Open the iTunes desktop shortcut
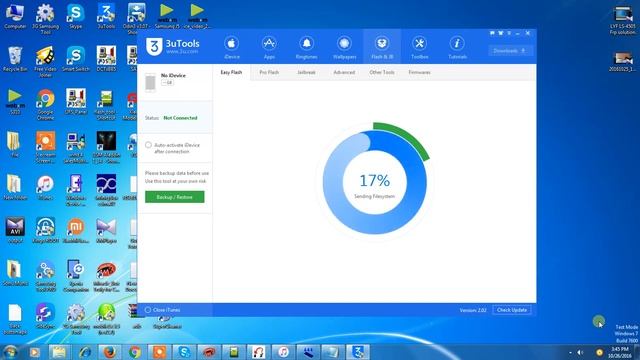The image size is (640, 360). [45, 188]
